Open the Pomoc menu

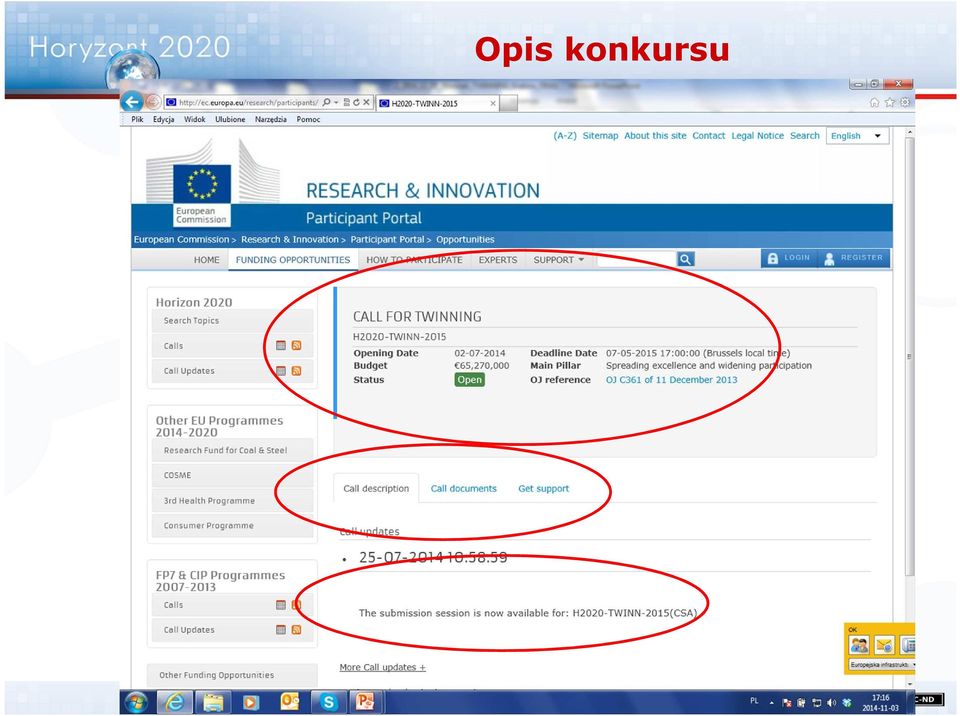(308, 119)
